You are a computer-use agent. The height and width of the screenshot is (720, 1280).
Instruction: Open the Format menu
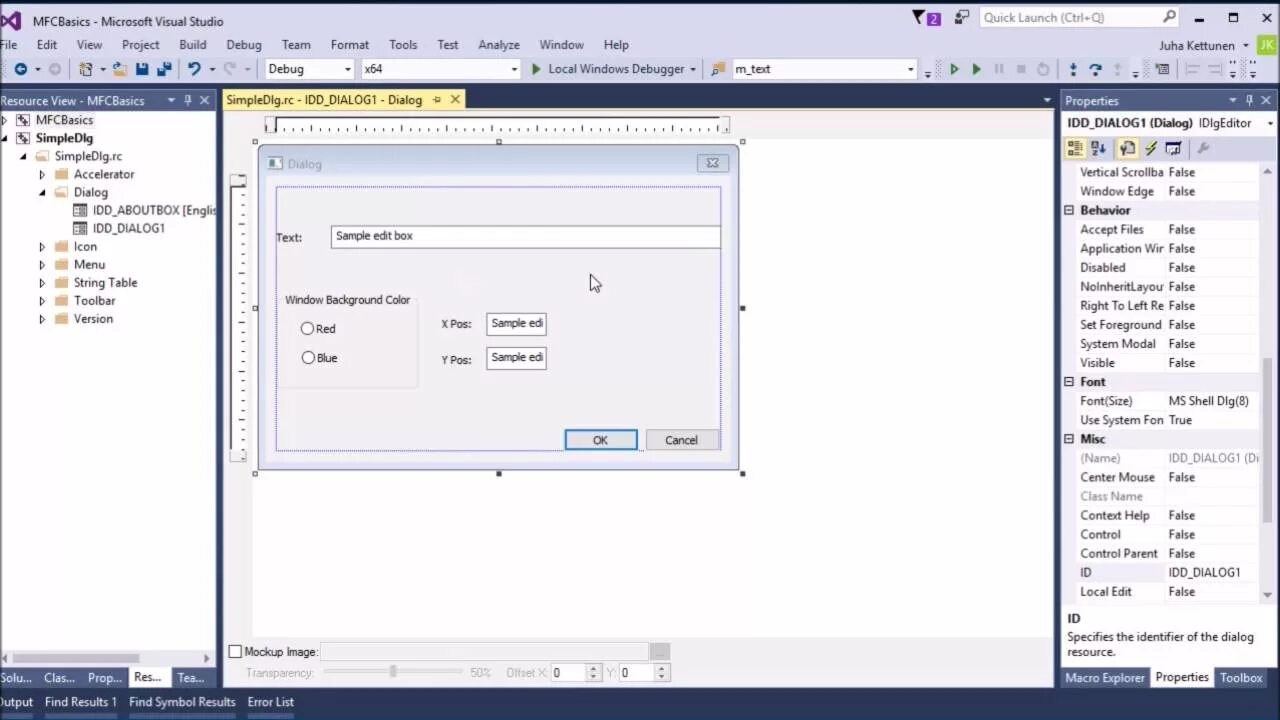point(350,45)
